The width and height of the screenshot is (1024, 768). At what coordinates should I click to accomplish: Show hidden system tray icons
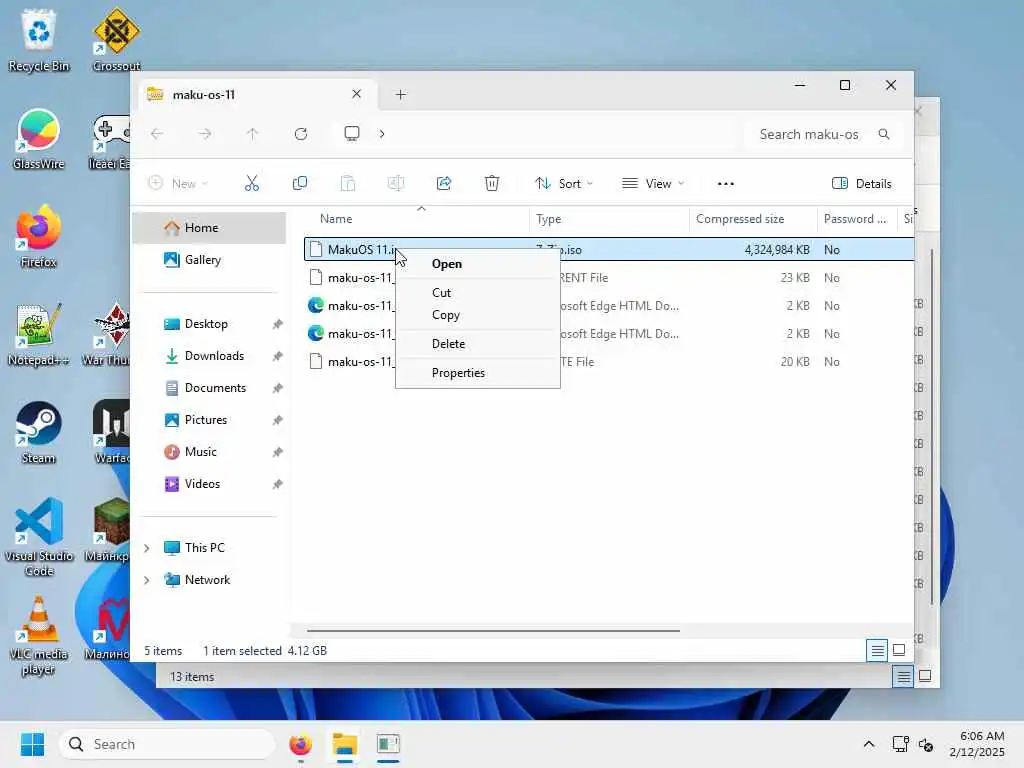869,744
